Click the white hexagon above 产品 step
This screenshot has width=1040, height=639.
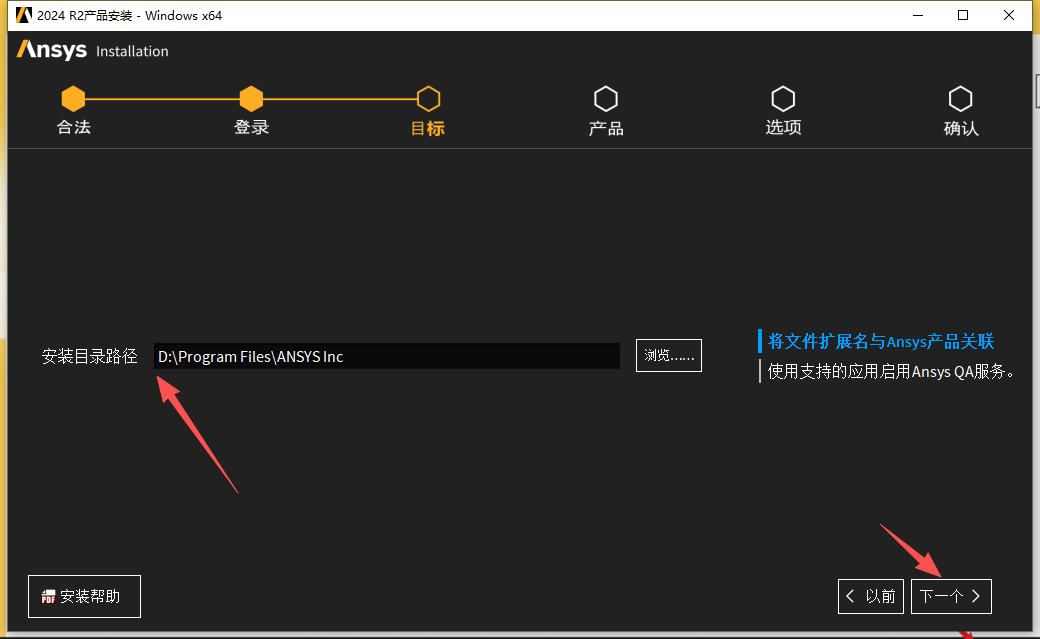pos(605,98)
